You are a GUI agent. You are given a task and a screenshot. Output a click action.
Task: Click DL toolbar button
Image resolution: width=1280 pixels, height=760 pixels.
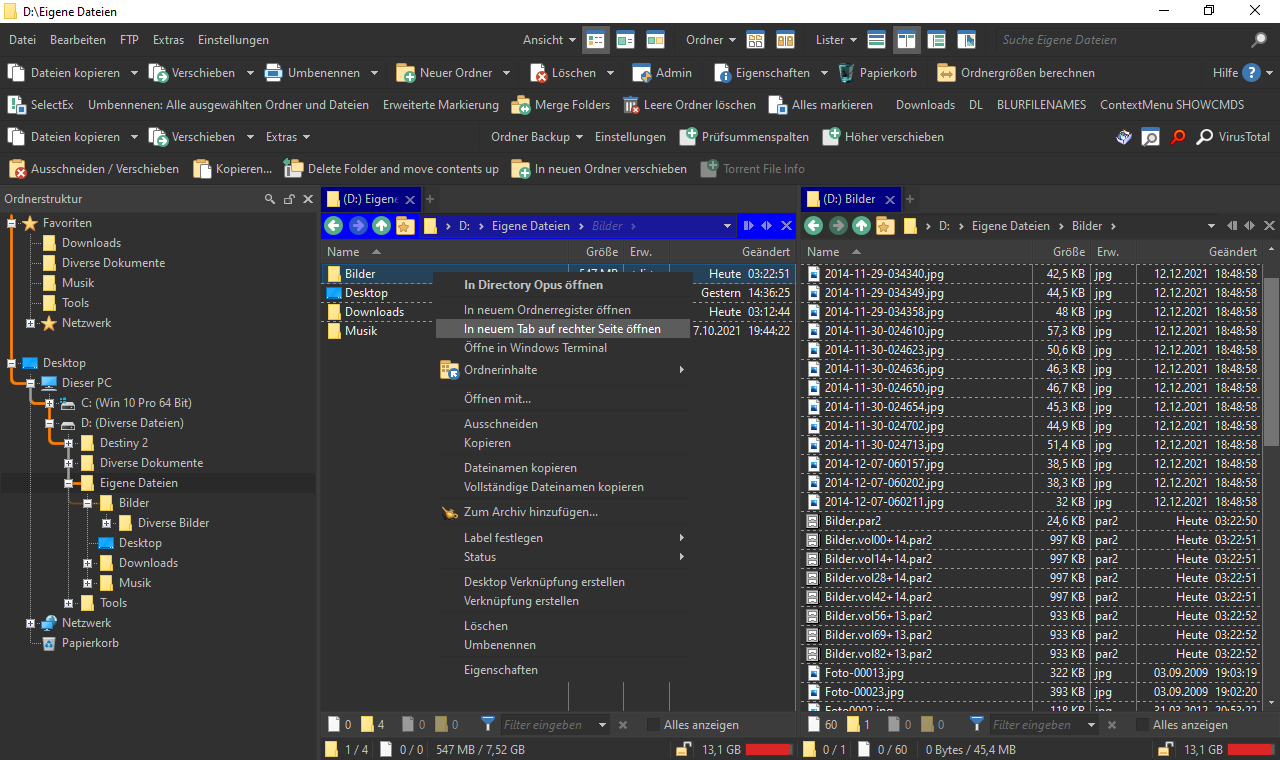pyautogui.click(x=976, y=105)
